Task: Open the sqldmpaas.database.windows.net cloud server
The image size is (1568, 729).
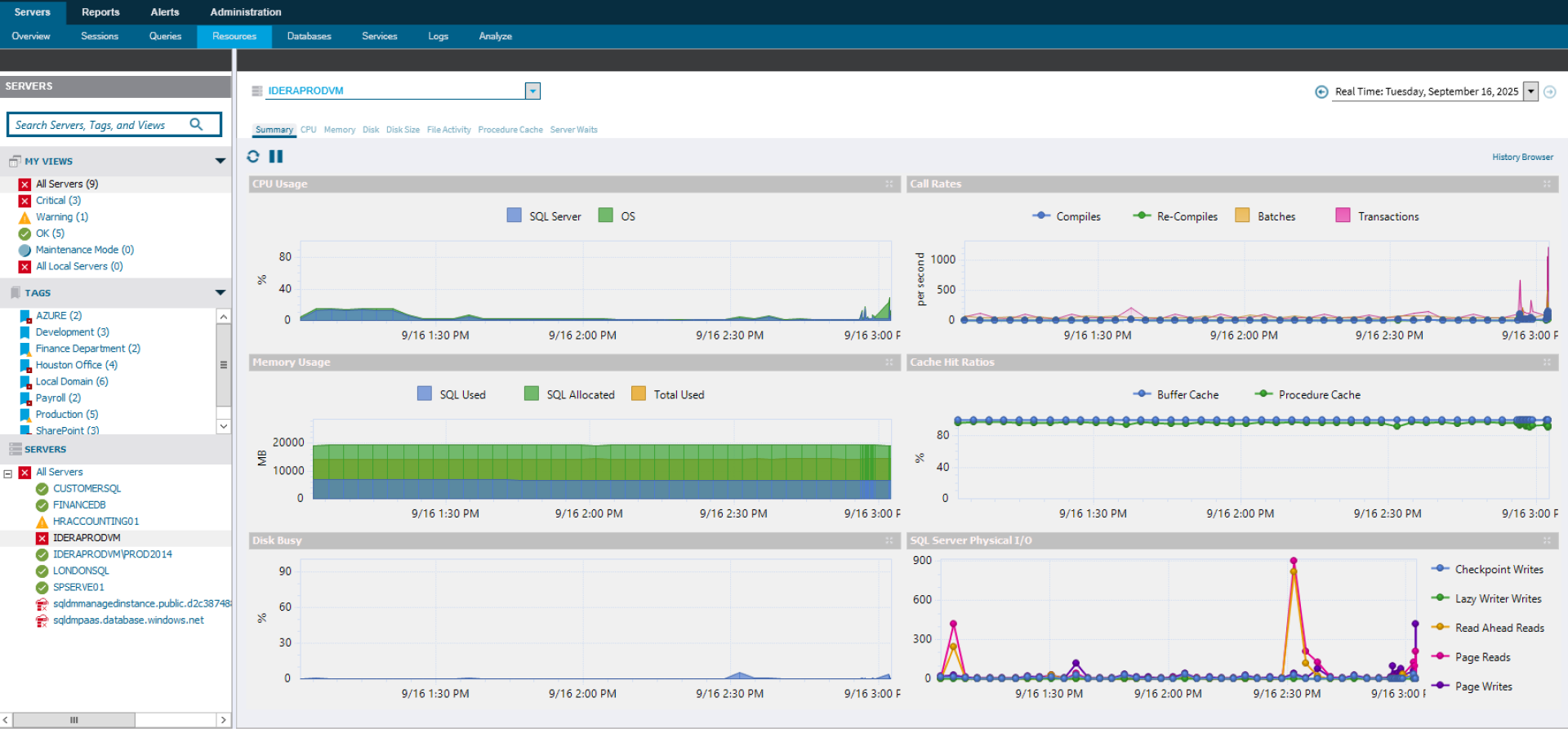Action: (x=128, y=620)
